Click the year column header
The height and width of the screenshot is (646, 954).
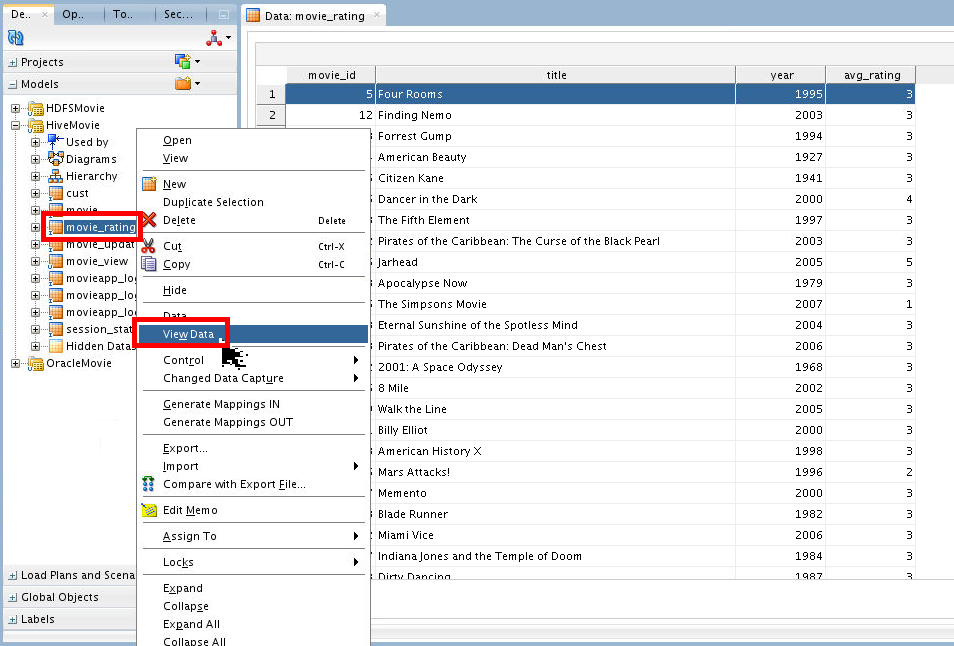click(x=781, y=75)
